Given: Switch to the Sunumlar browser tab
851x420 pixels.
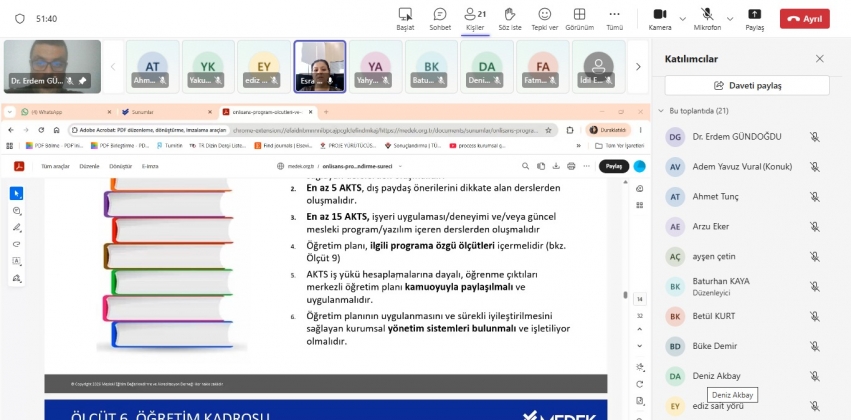Looking at the screenshot, I should pyautogui.click(x=166, y=112).
